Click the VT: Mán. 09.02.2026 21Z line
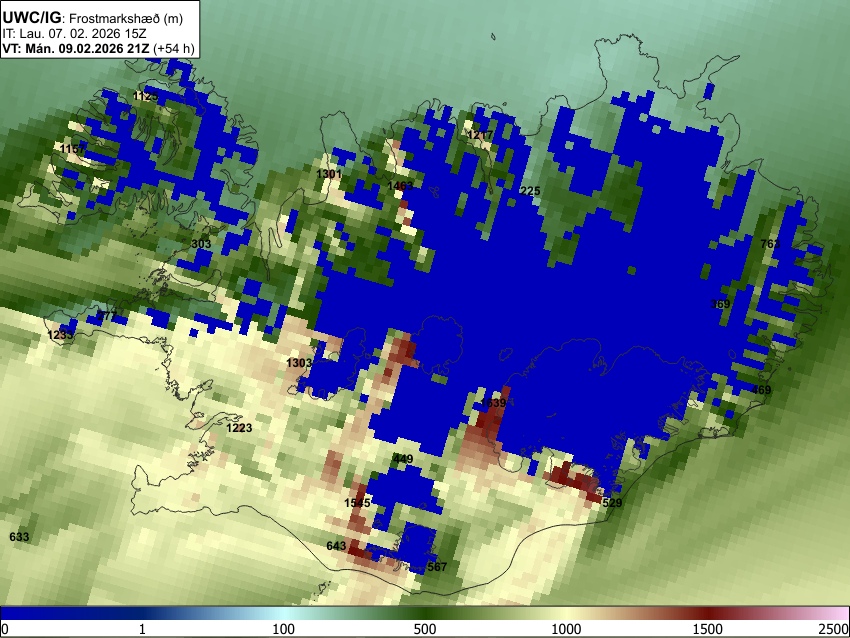The image size is (850, 638). point(98,48)
